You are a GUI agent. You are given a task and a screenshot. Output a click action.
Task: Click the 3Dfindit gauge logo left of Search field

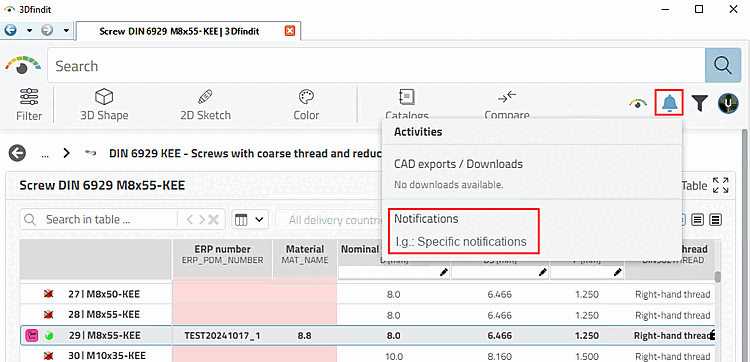click(22, 66)
